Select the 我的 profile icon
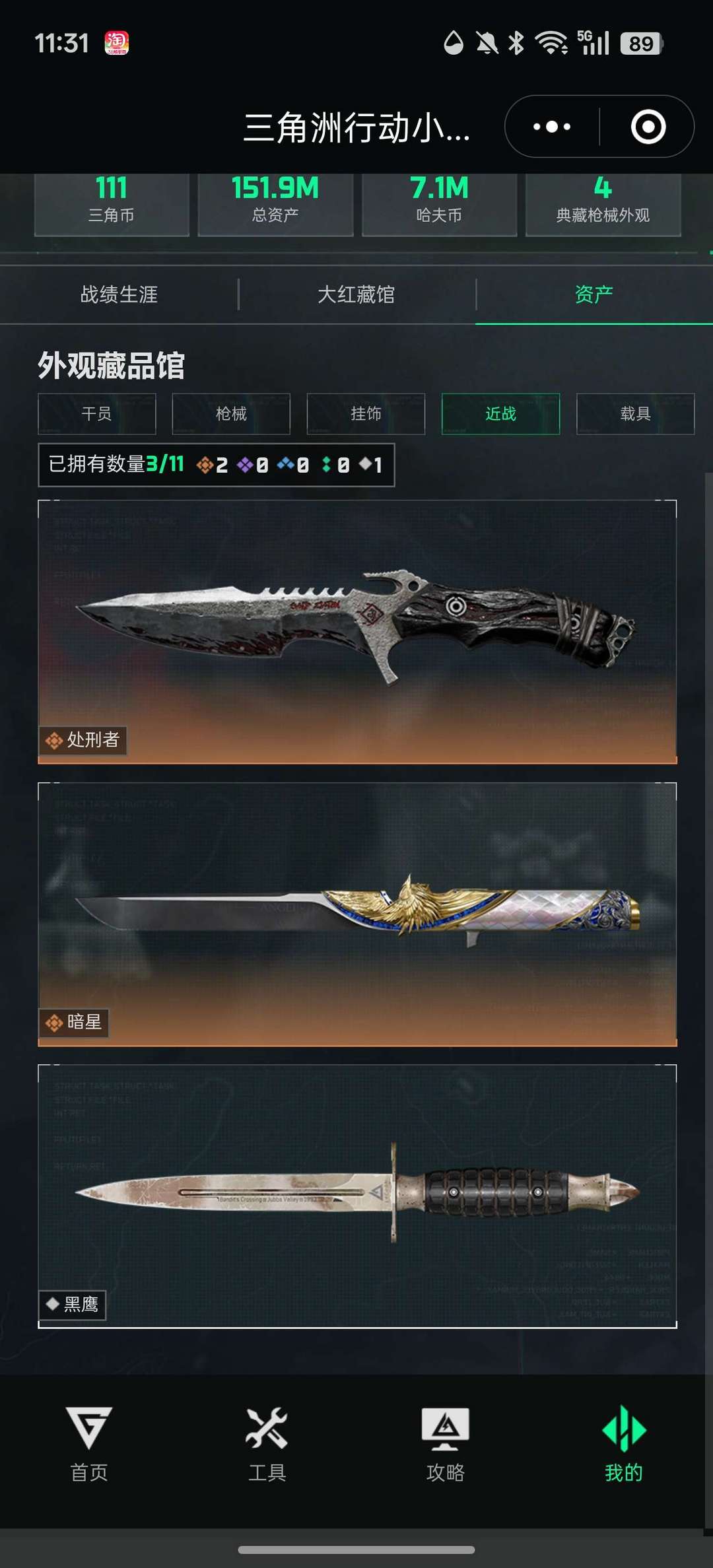Viewport: 713px width, 1568px height. [624, 1444]
